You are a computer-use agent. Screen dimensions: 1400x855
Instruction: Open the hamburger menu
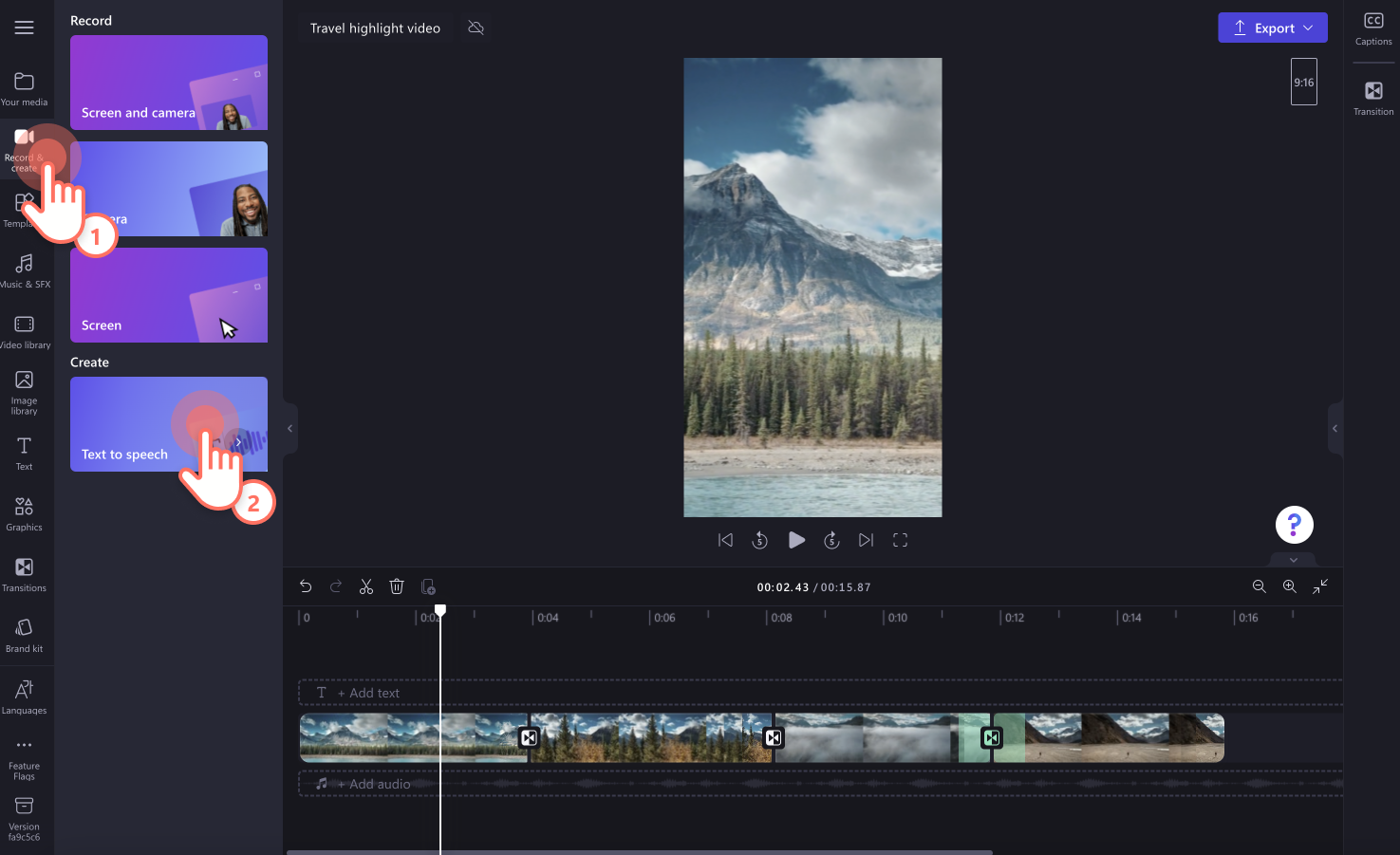click(24, 28)
